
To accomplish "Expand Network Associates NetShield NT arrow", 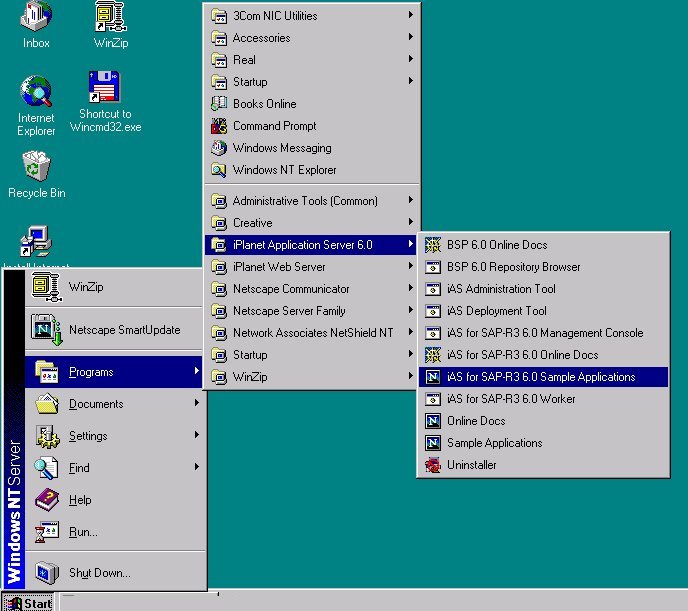I will click(x=411, y=332).
